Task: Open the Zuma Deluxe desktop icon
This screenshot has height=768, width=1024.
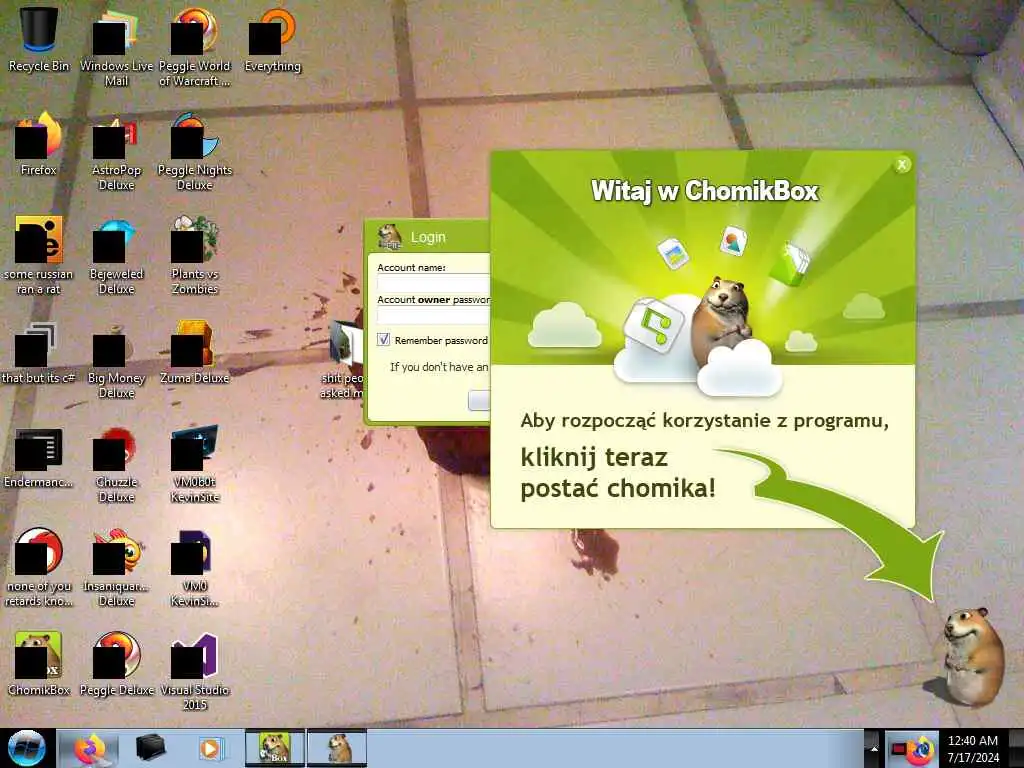Action: click(x=195, y=353)
